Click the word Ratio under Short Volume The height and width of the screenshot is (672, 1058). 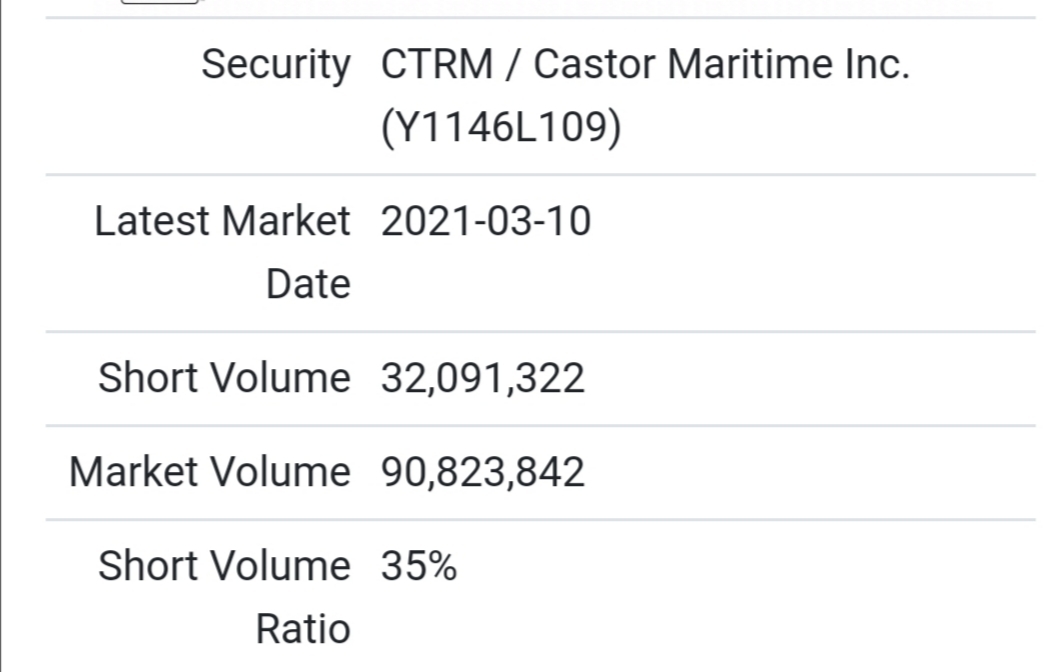[303, 629]
